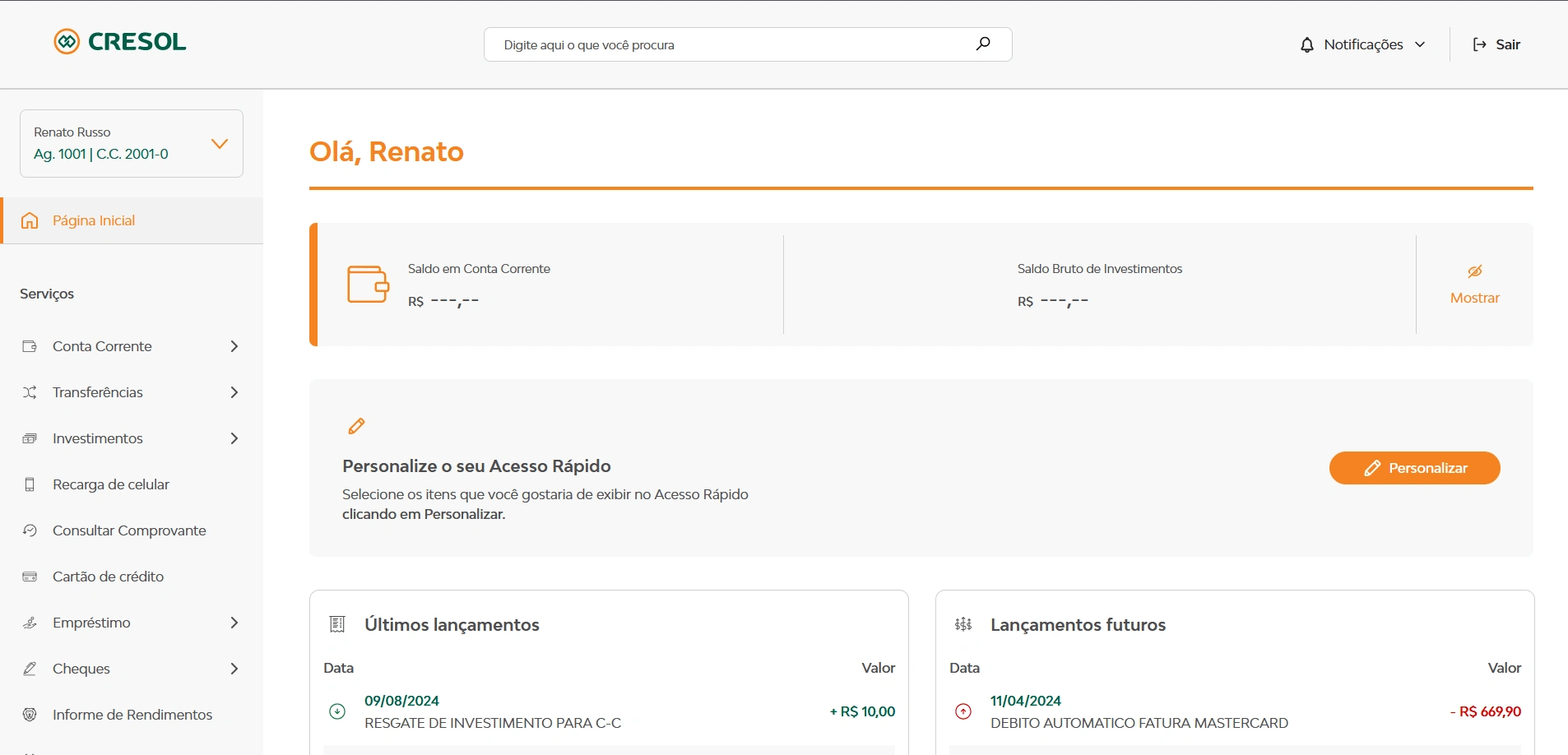Open Transferências menu item
This screenshot has width=1568, height=755.
(x=132, y=392)
